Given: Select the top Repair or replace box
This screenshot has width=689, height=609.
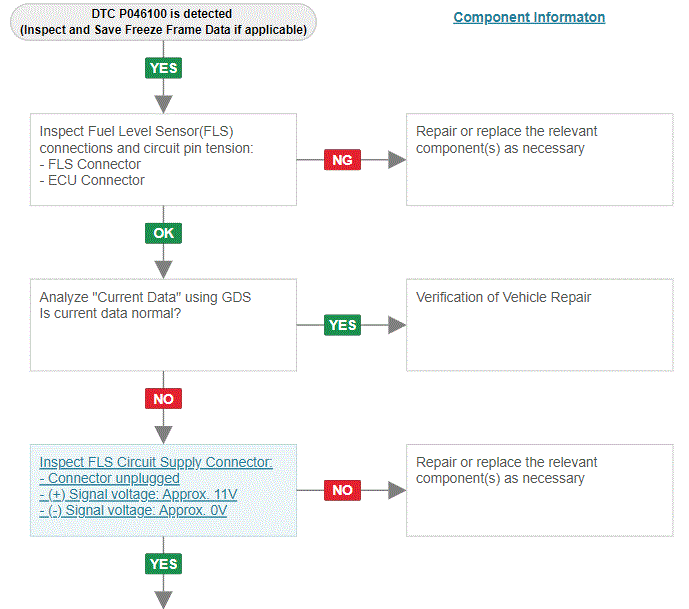Looking at the screenshot, I should pyautogui.click(x=540, y=160).
